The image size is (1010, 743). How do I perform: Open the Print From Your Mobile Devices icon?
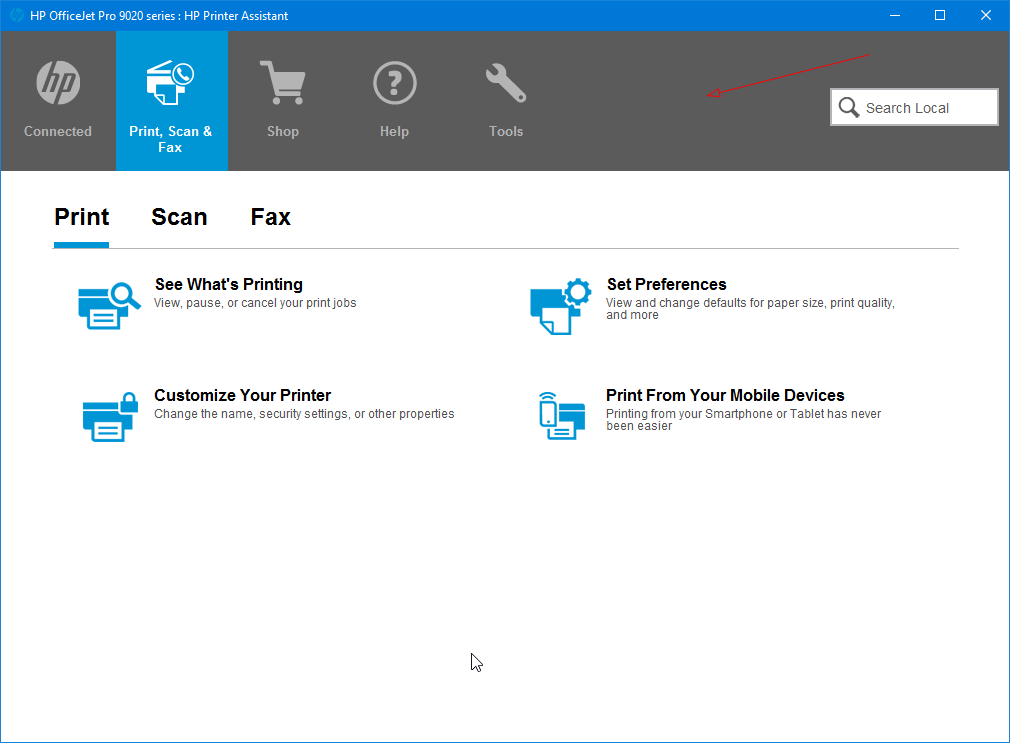click(560, 416)
